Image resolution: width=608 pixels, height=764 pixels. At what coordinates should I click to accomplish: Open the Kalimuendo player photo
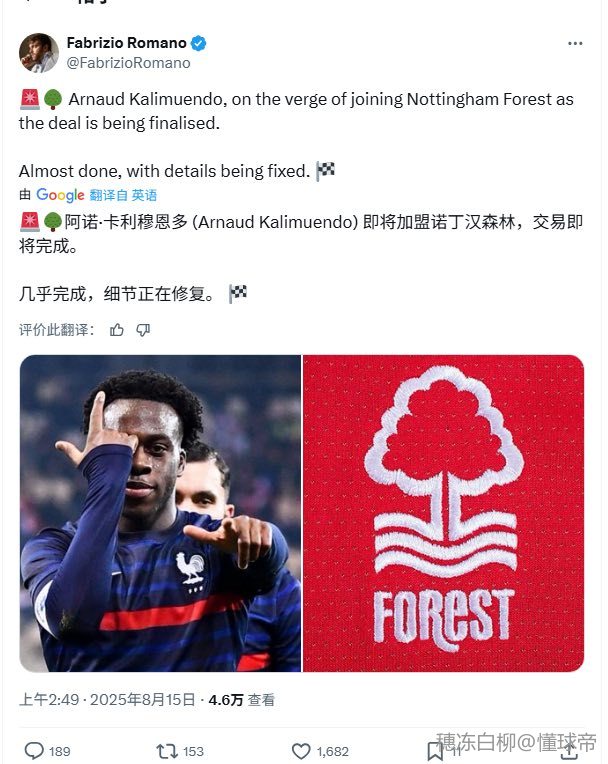tap(160, 513)
